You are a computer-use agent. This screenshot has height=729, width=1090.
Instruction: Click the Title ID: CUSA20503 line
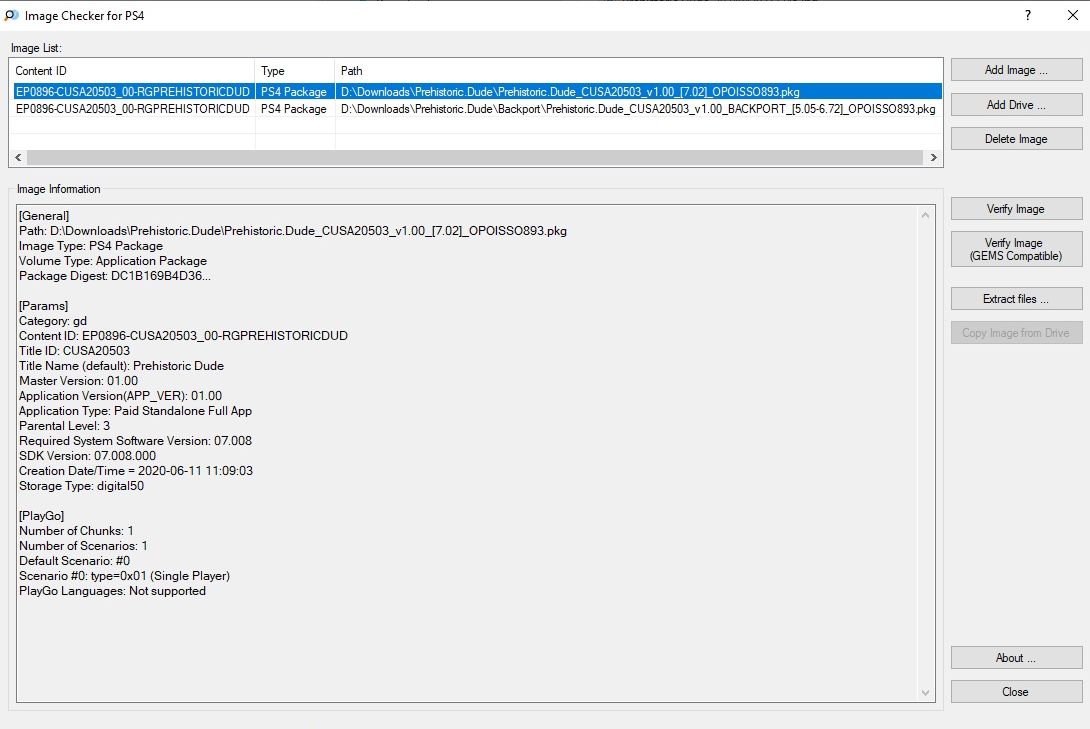(x=74, y=351)
